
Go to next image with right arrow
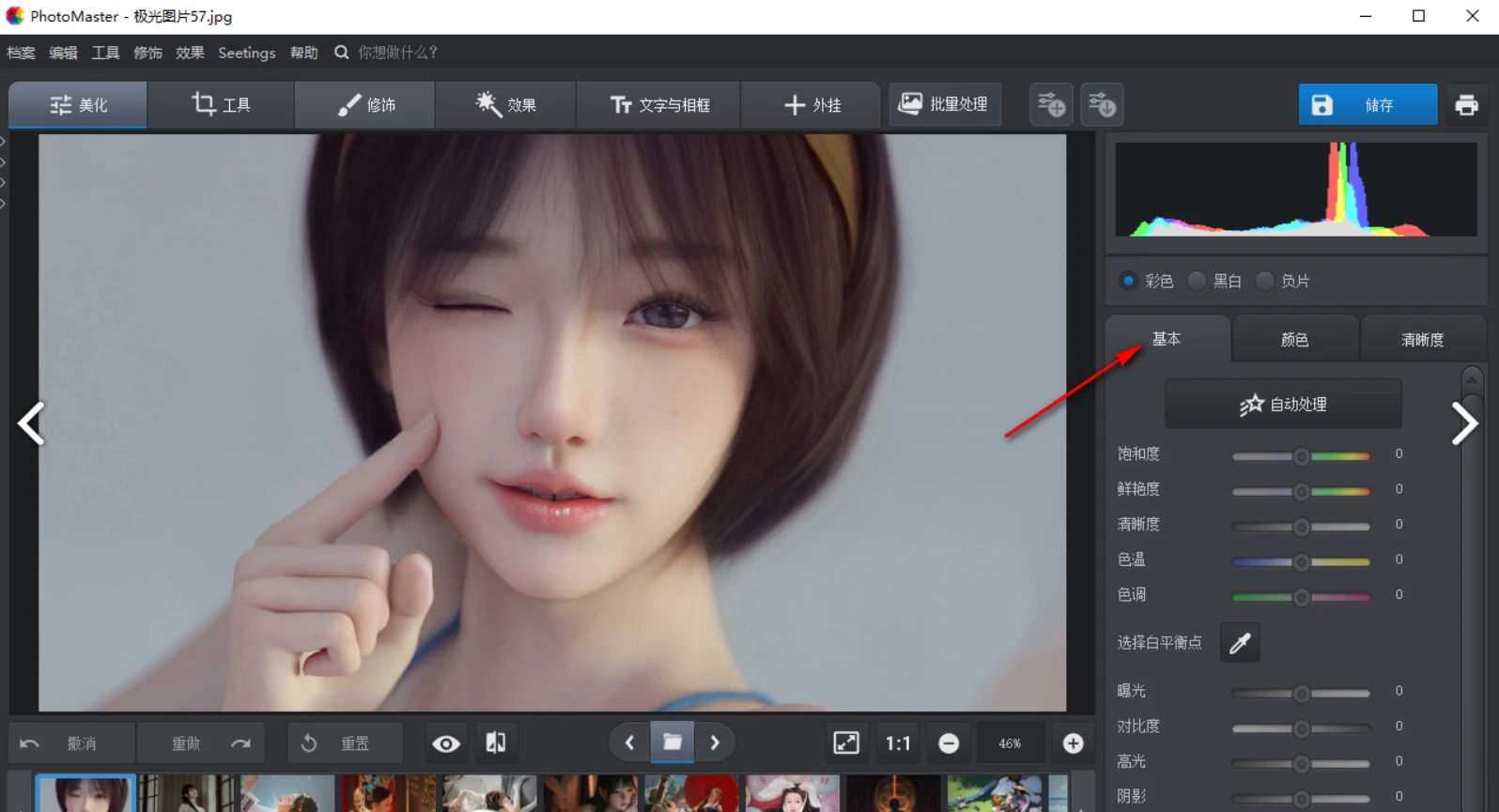[1463, 423]
